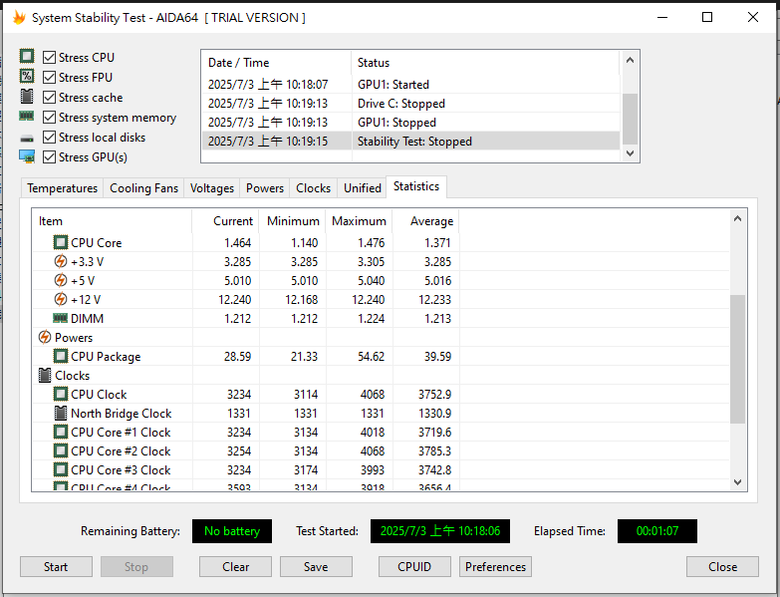Click the North Bridge Clock row icon
Viewport: 780px width, 597px height.
coord(60,413)
